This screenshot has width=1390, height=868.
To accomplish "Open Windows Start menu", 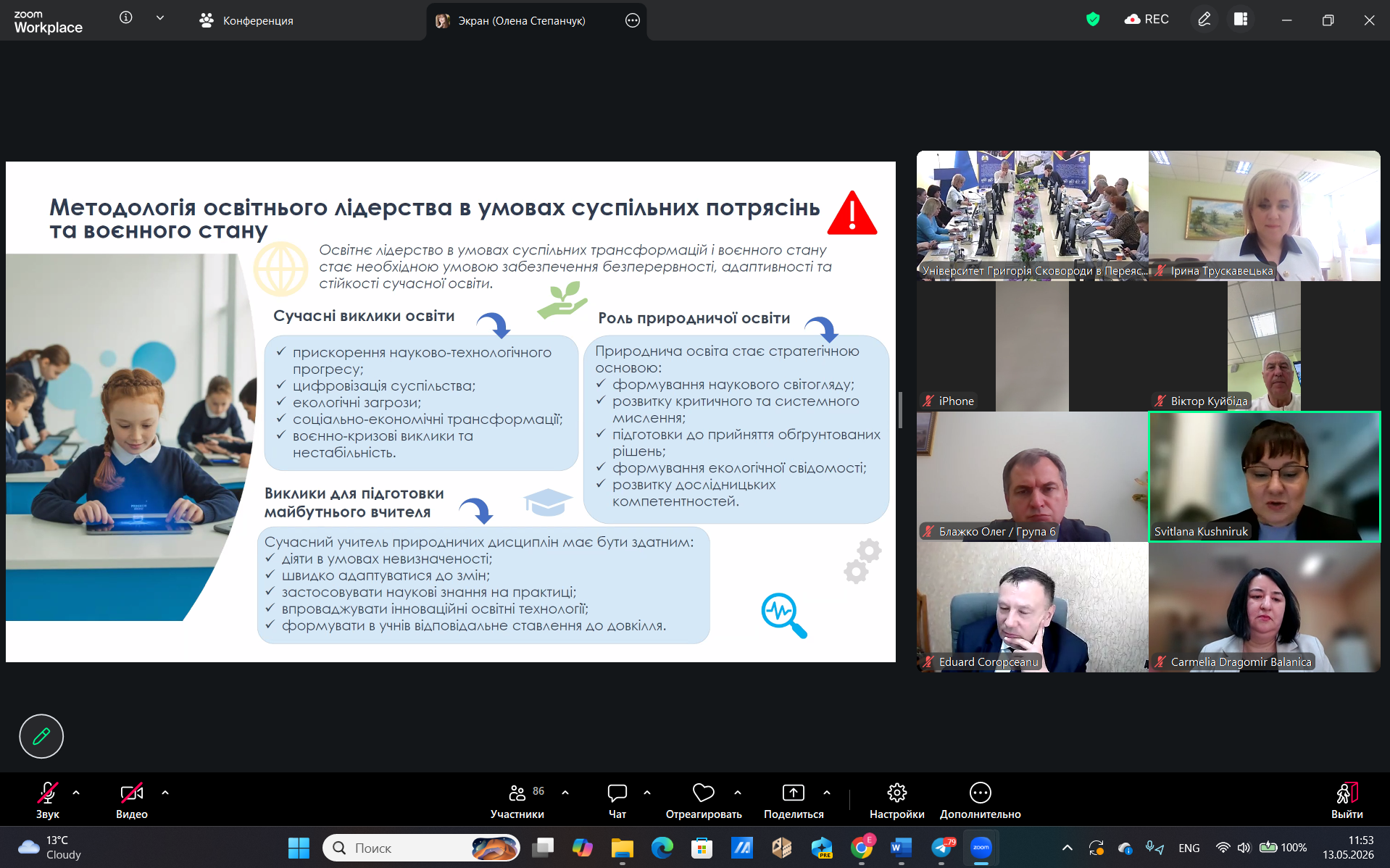I will (x=299, y=848).
